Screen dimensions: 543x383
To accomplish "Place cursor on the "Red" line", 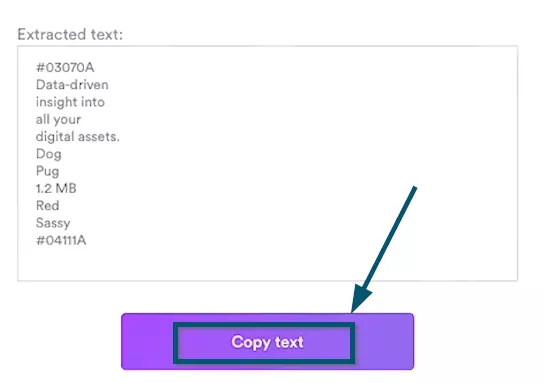I will pyautogui.click(x=47, y=206).
